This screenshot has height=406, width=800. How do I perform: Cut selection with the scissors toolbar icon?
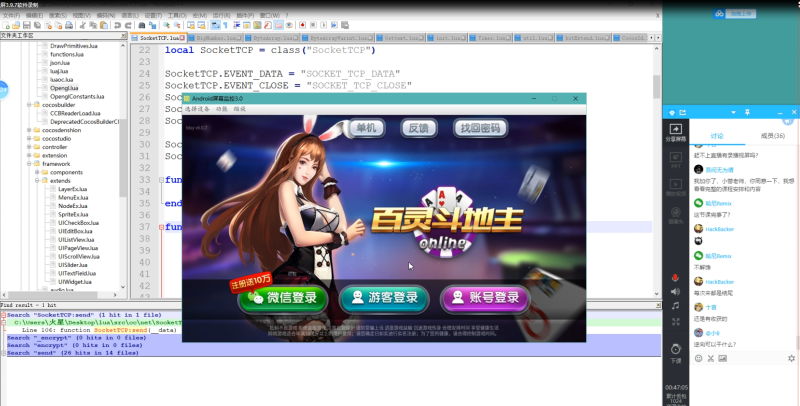tap(82, 25)
